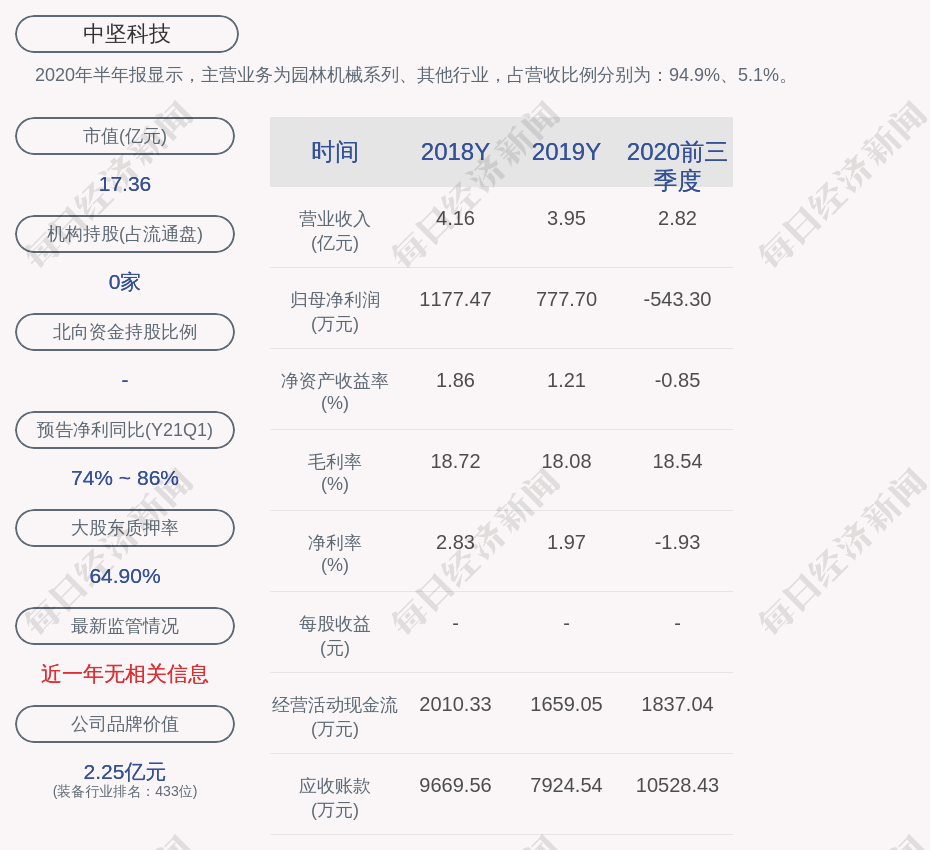Select the gross margin value 18.54
This screenshot has width=930, height=850.
(x=677, y=461)
